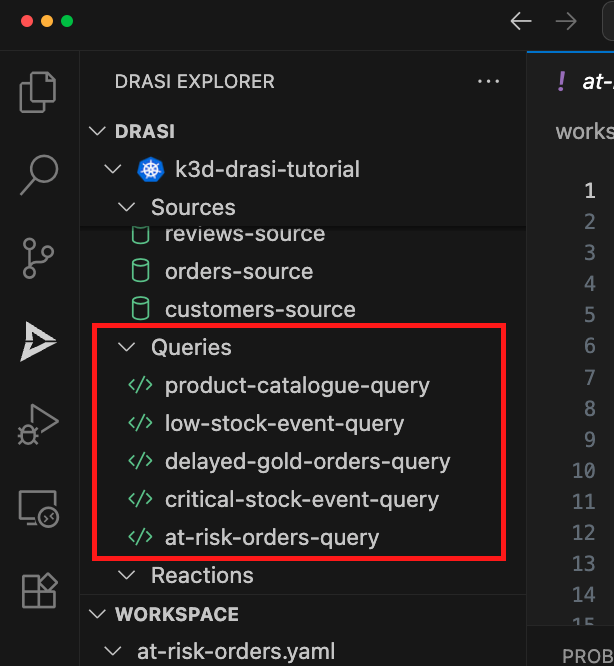Viewport: 614px width, 666px height.
Task: Go back using the left arrow
Action: [x=520, y=21]
